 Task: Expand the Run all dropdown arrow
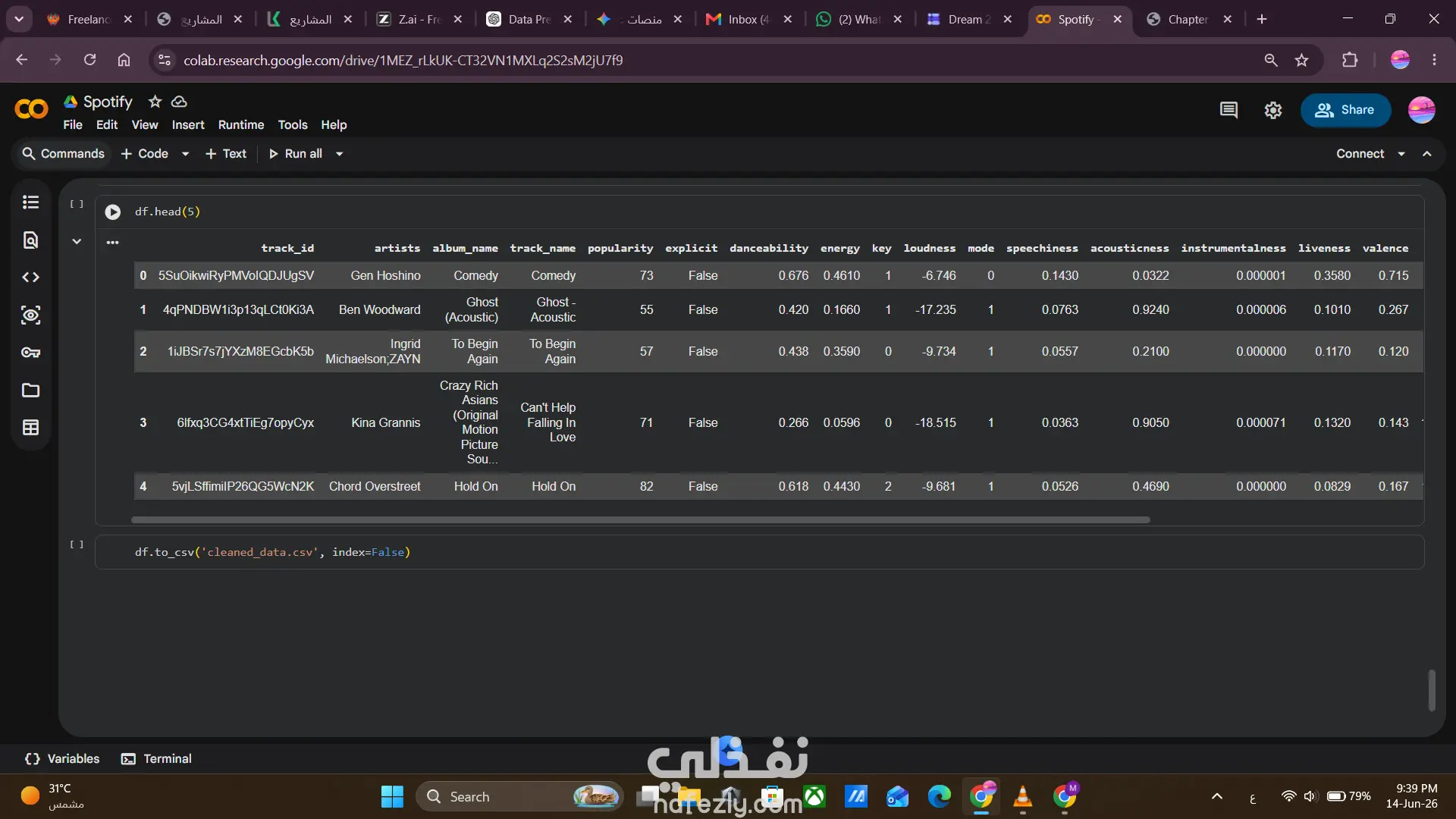[x=340, y=154]
